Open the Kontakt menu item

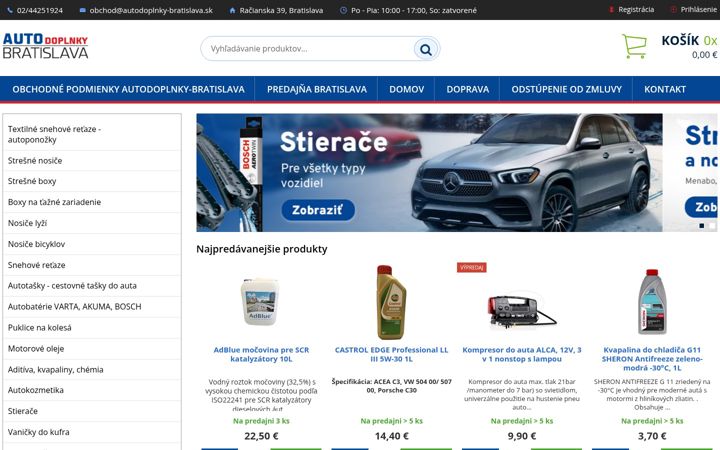(664, 89)
